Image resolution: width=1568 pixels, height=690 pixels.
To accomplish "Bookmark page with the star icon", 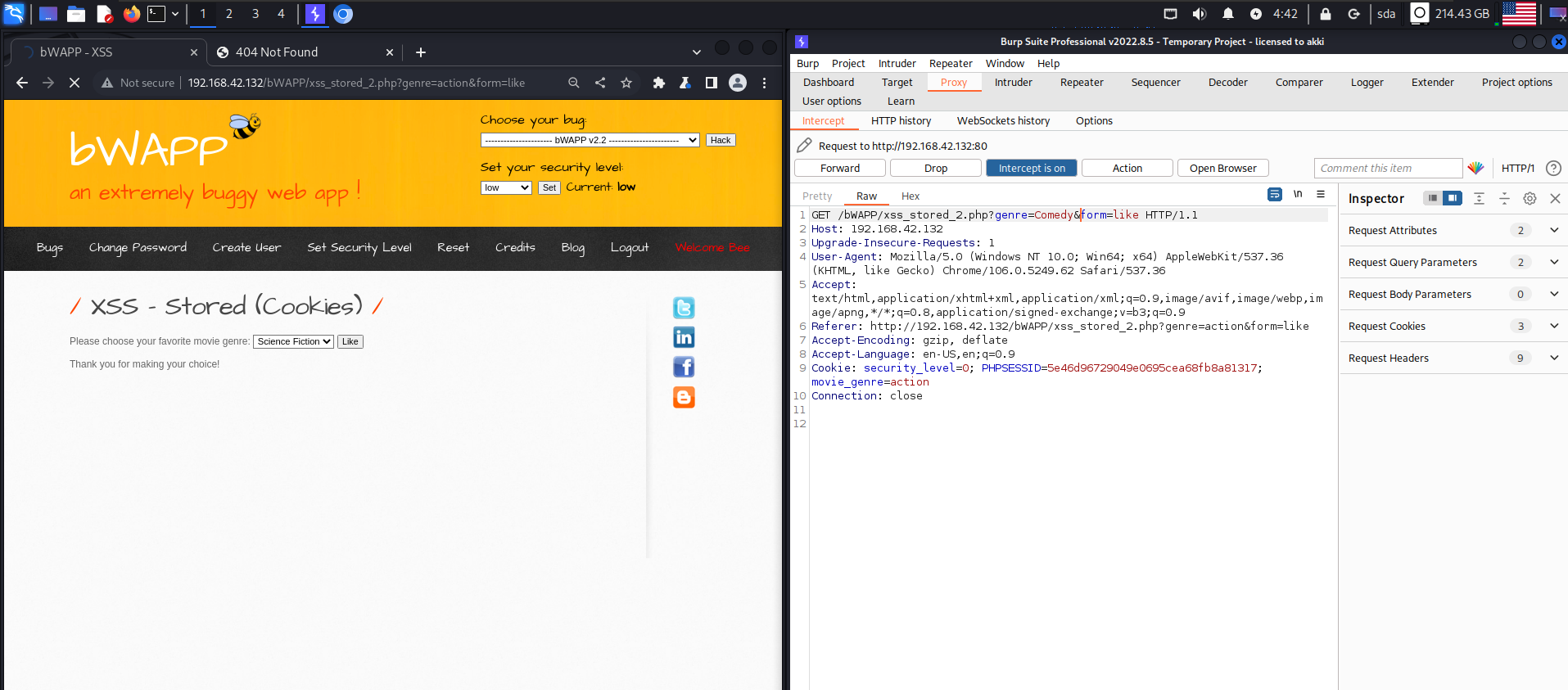I will (x=626, y=83).
